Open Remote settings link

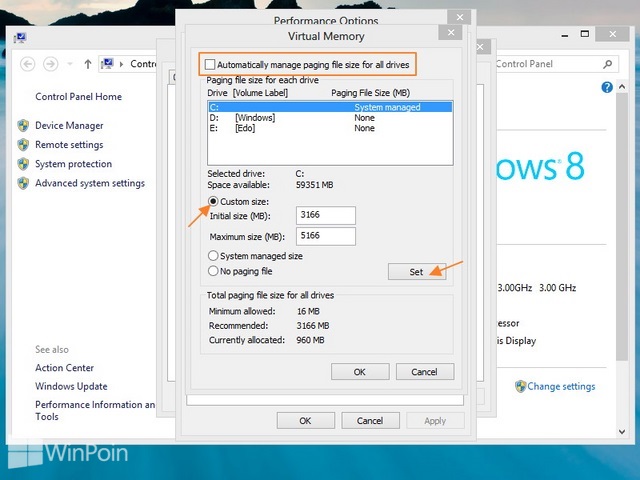(x=69, y=144)
